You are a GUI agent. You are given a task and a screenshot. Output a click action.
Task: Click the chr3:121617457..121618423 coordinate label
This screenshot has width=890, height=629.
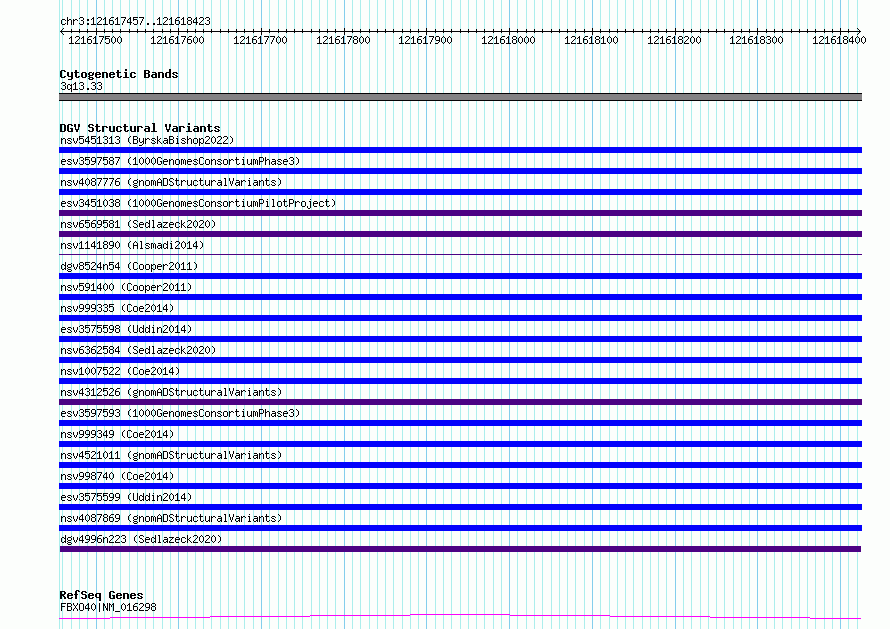135,21
